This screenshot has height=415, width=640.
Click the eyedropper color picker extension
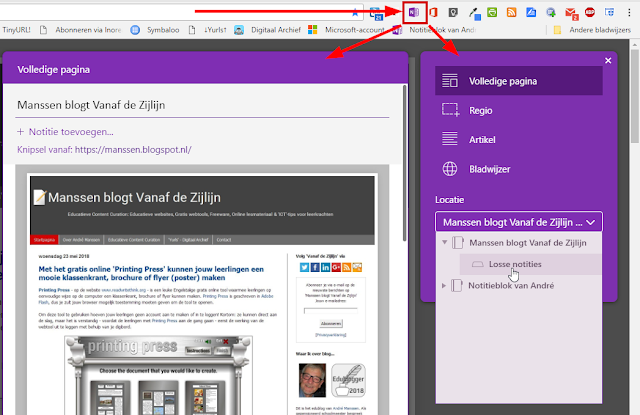click(x=474, y=13)
